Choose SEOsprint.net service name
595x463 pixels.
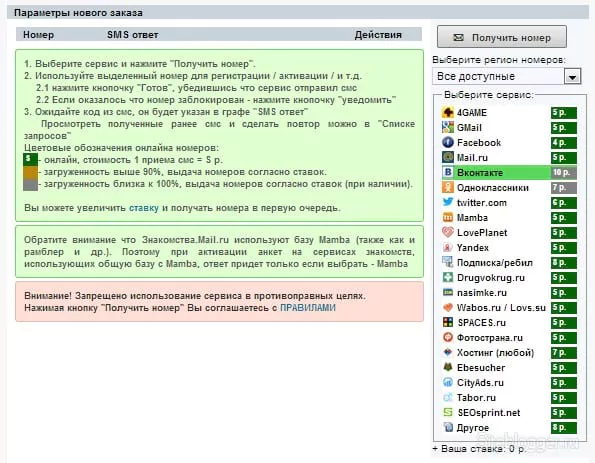489,413
